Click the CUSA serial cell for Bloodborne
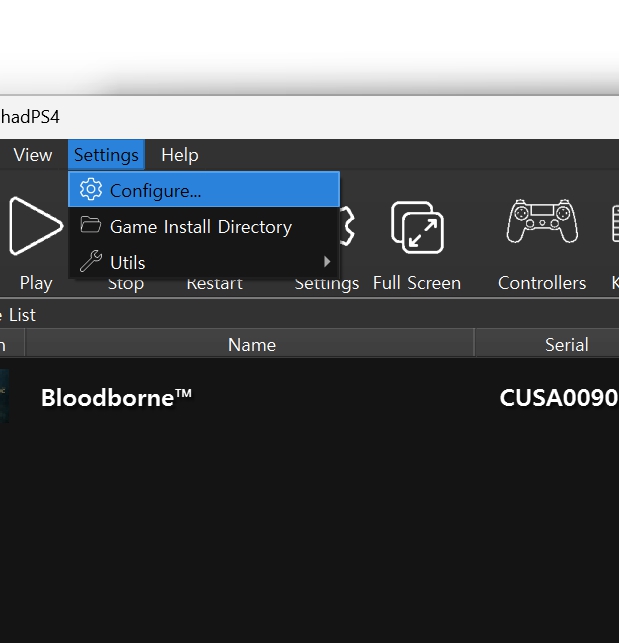The image size is (619, 643). (x=559, y=398)
